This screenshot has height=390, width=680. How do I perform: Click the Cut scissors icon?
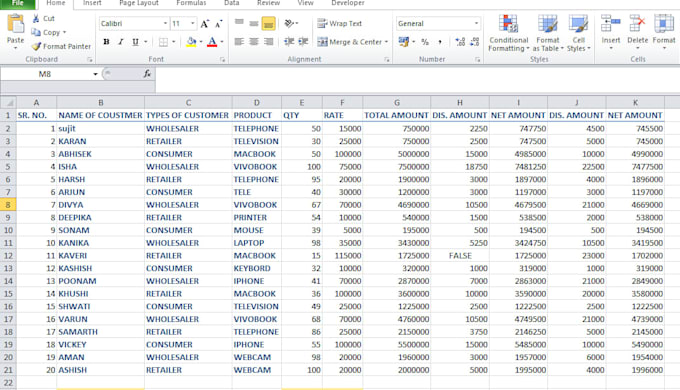click(36, 18)
